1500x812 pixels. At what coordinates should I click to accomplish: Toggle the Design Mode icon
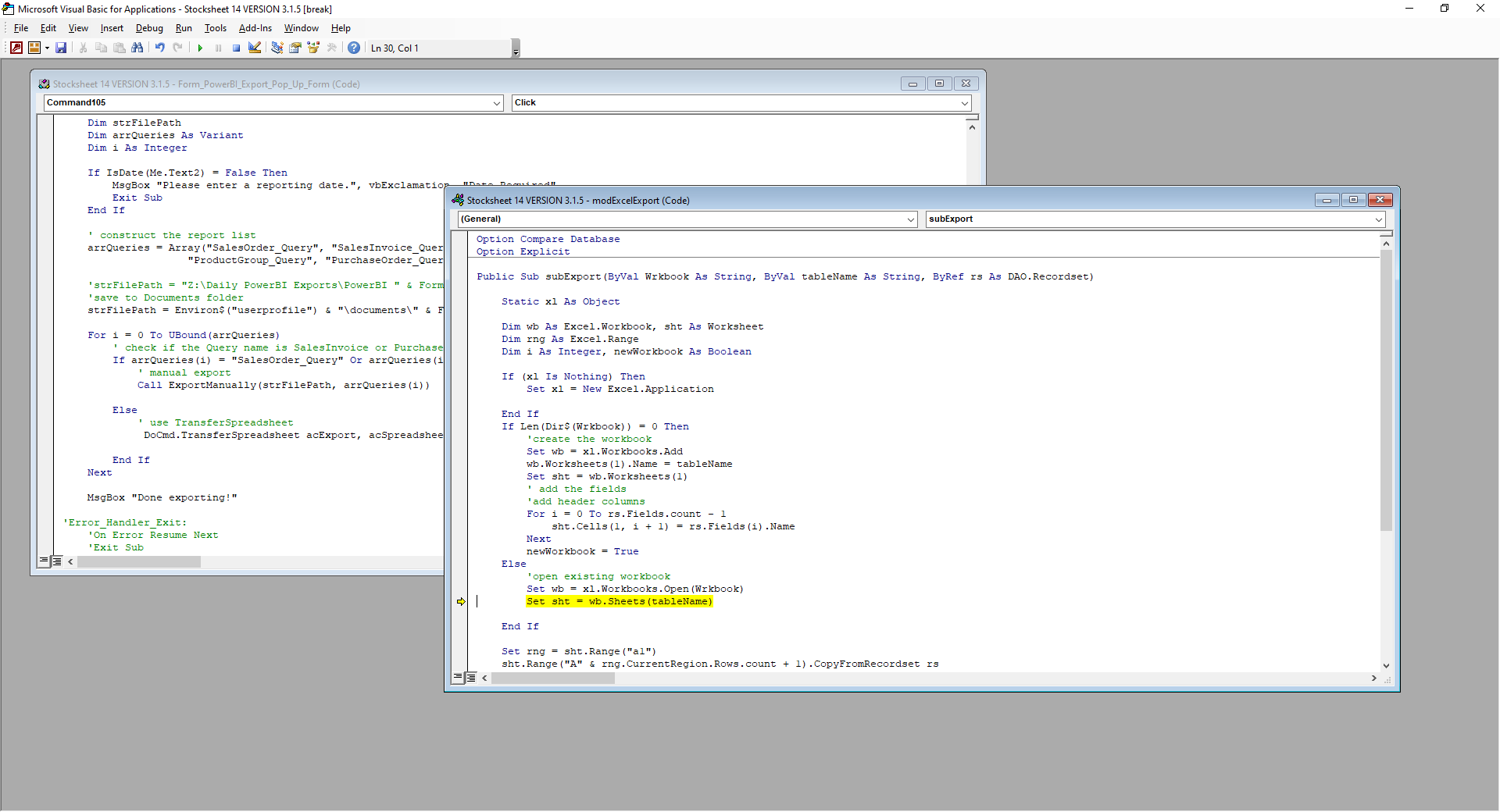coord(255,48)
